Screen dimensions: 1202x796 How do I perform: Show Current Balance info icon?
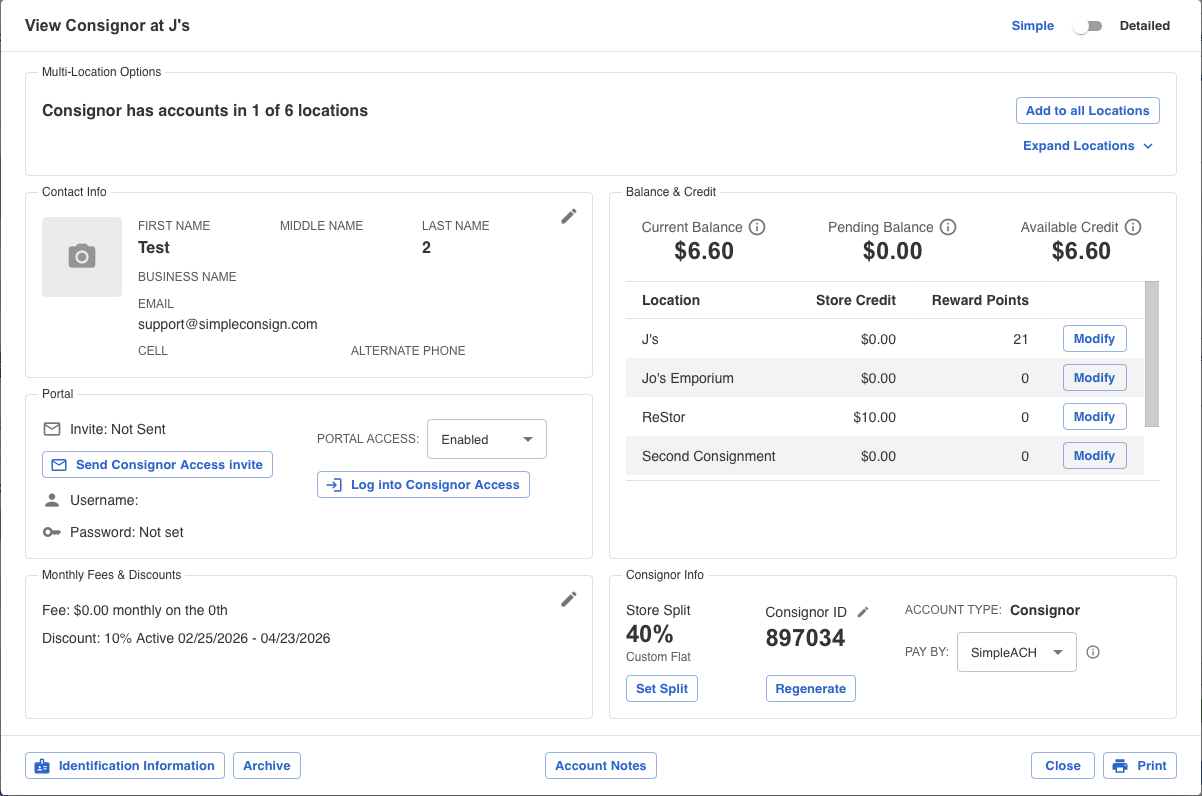pos(757,227)
